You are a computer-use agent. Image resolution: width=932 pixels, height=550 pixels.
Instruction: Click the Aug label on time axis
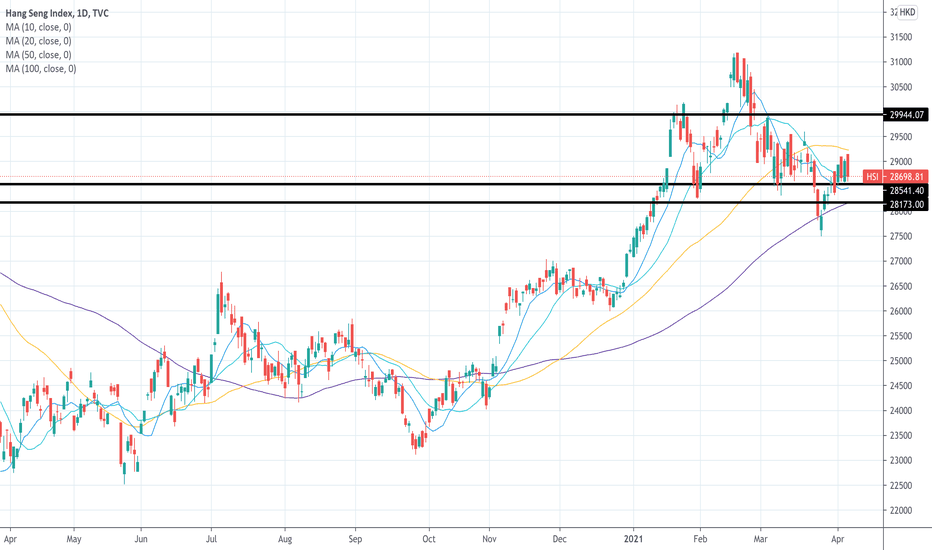(285, 539)
